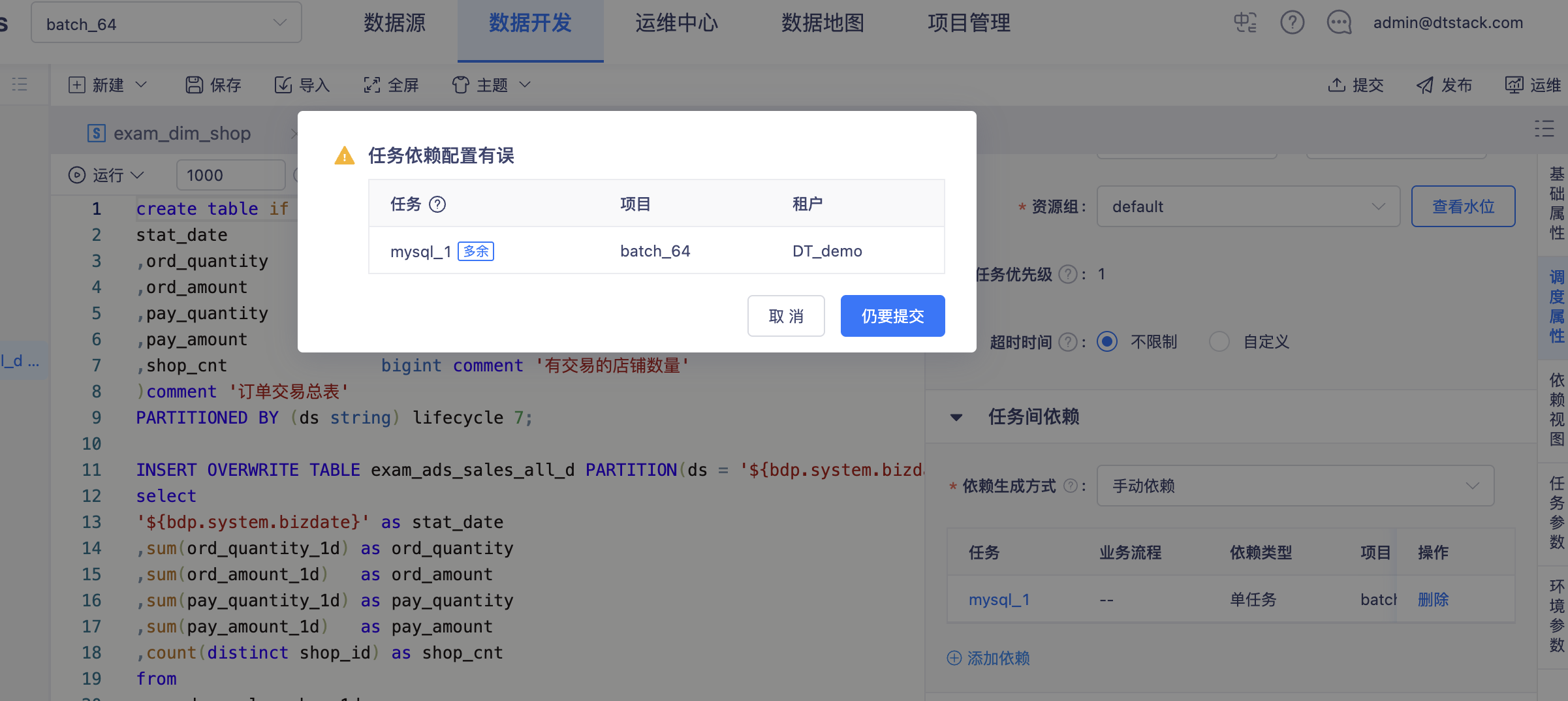The height and width of the screenshot is (701, 1568).
Task: Open the chat message icon in header
Action: (x=1339, y=23)
